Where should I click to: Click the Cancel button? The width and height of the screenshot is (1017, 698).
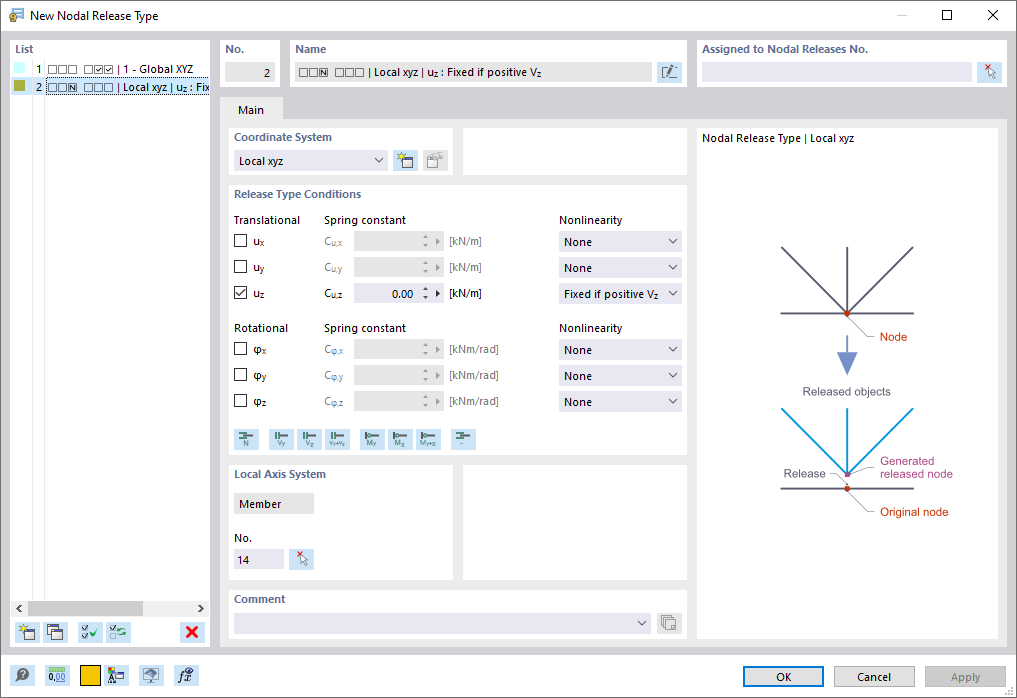tap(874, 677)
